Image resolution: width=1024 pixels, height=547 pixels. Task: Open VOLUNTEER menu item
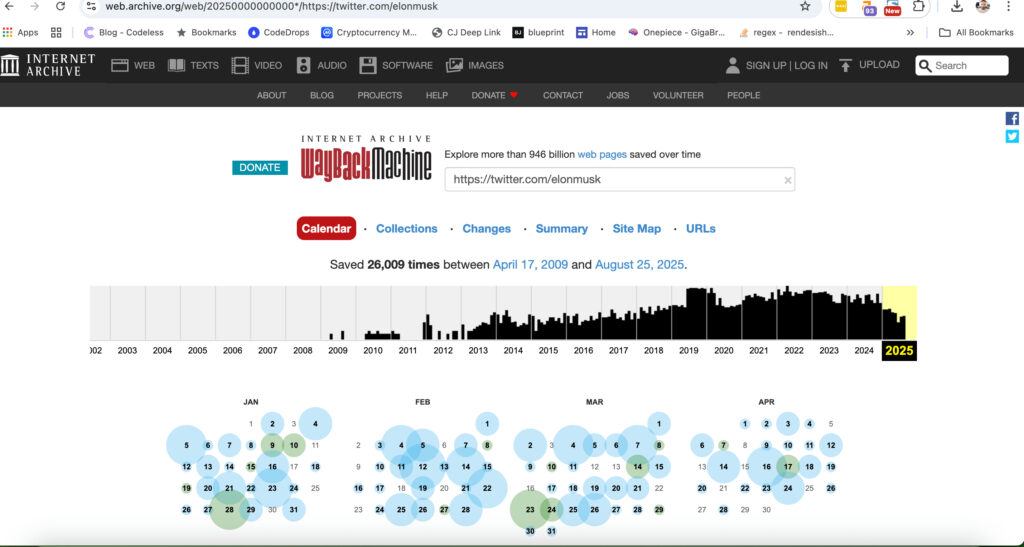678,95
